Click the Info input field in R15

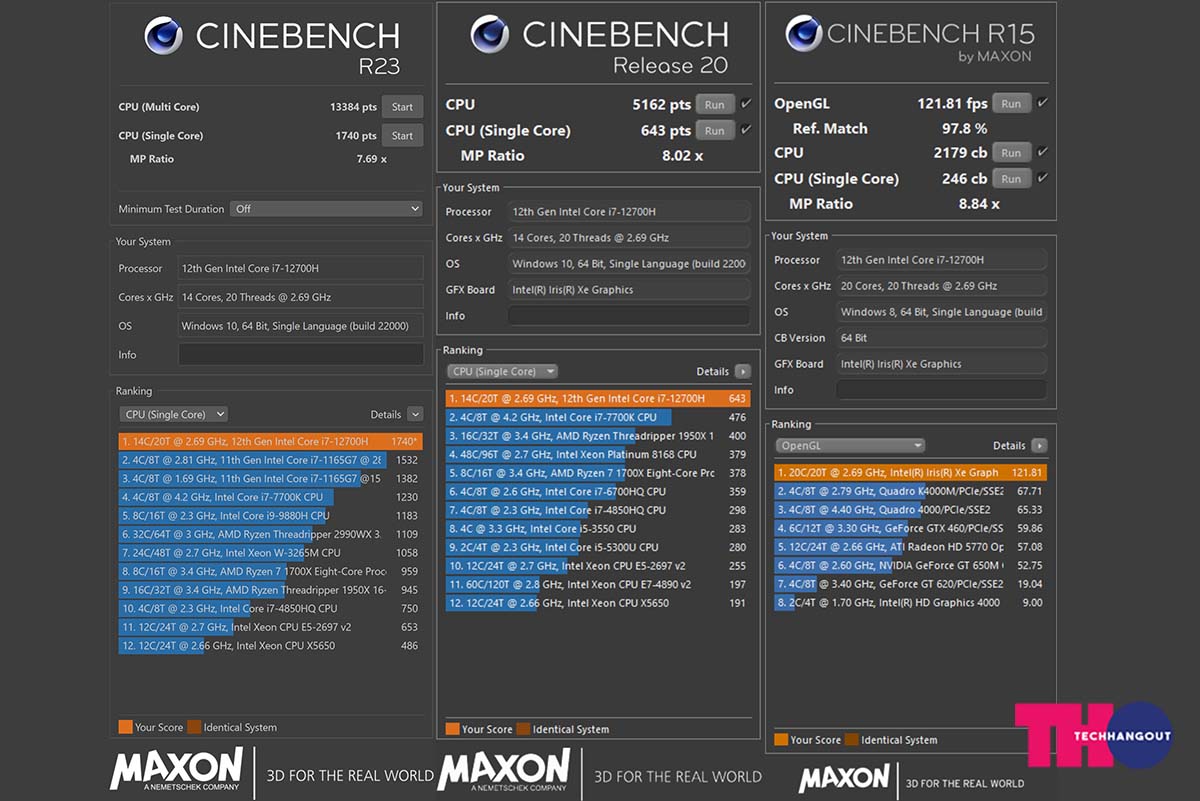(942, 389)
